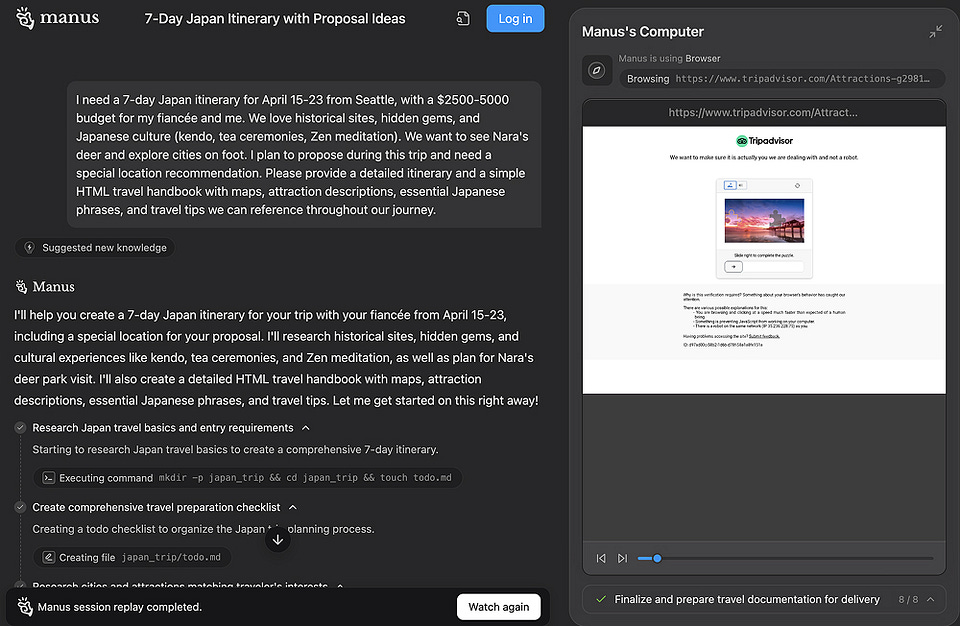
Task: Click the Submit feedback link in captcha page
Action: click(x=764, y=336)
